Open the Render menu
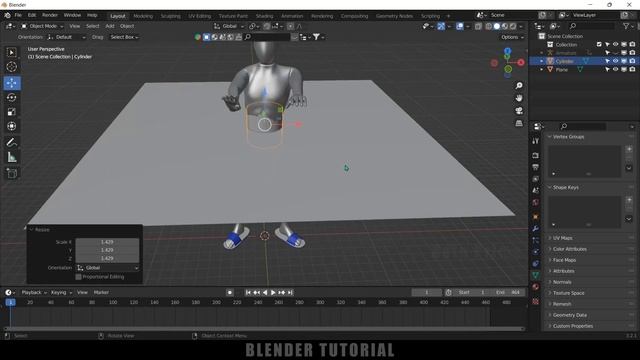This screenshot has width=640, height=360. tap(50, 15)
